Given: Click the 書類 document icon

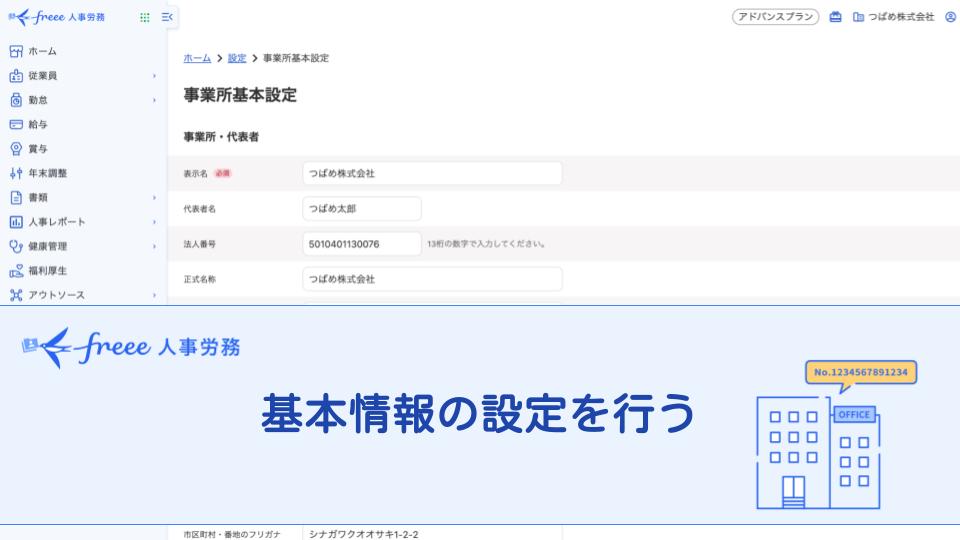Looking at the screenshot, I should coord(16,197).
